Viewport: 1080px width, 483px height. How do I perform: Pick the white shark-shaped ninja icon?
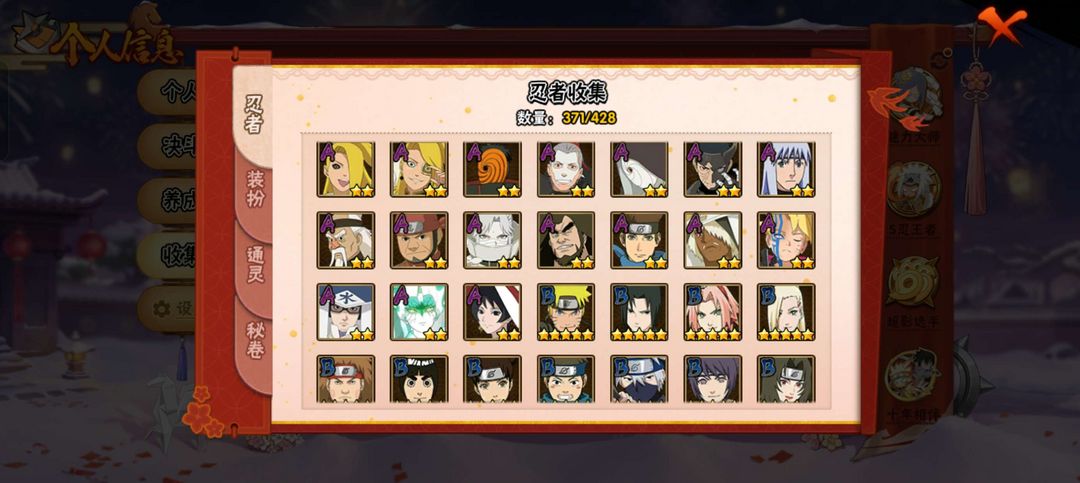(638, 169)
